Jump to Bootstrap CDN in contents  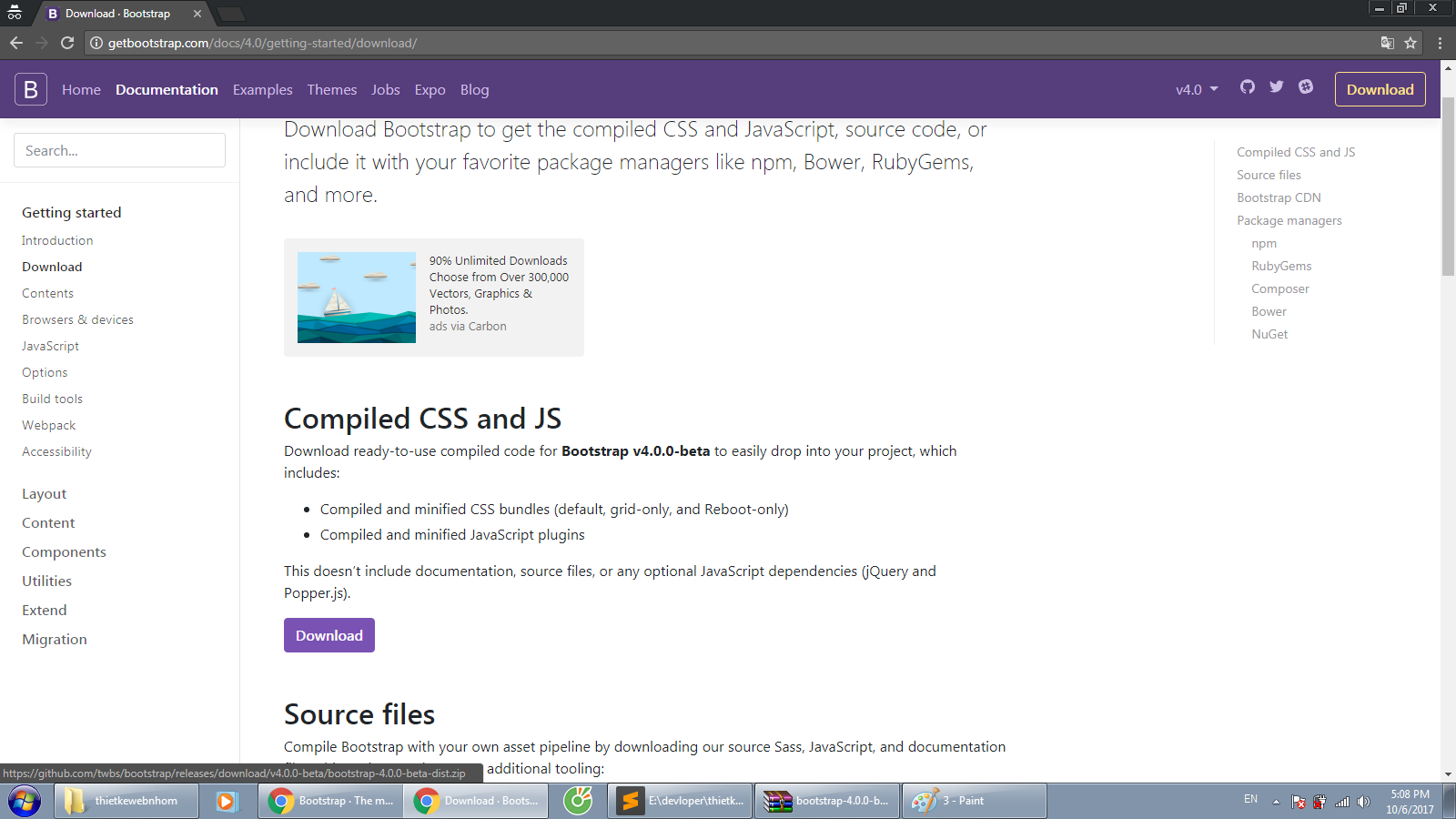pos(1279,197)
